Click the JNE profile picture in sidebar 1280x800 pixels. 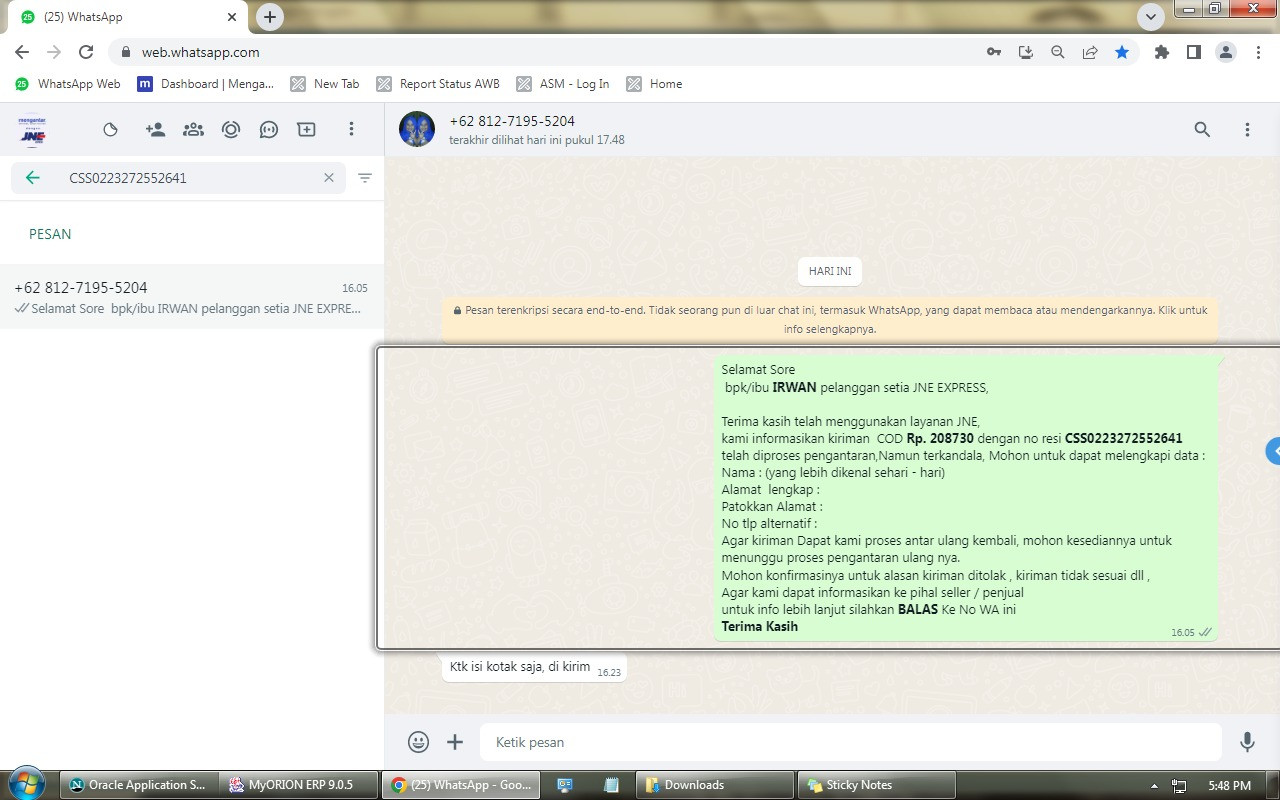coord(33,129)
